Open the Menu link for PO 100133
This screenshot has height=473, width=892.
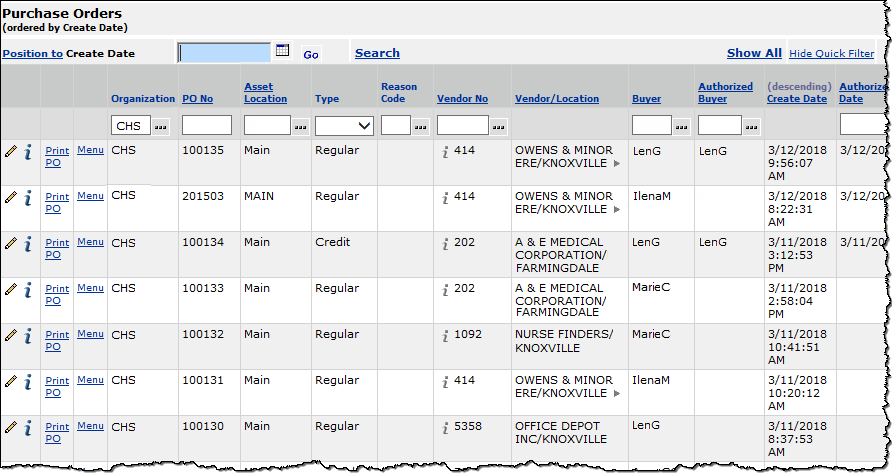[x=90, y=288]
